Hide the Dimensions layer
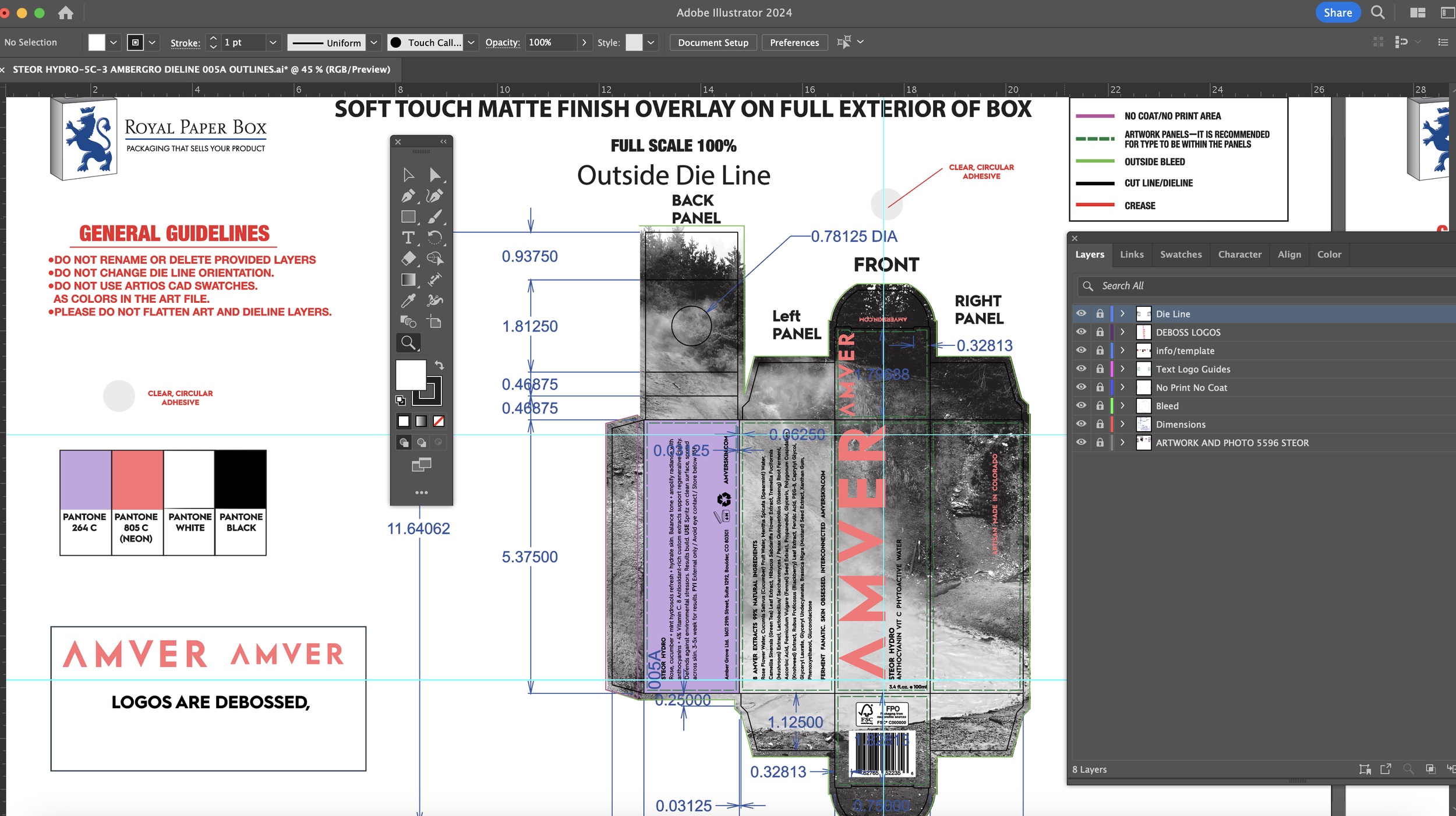The width and height of the screenshot is (1456, 816). (1081, 424)
